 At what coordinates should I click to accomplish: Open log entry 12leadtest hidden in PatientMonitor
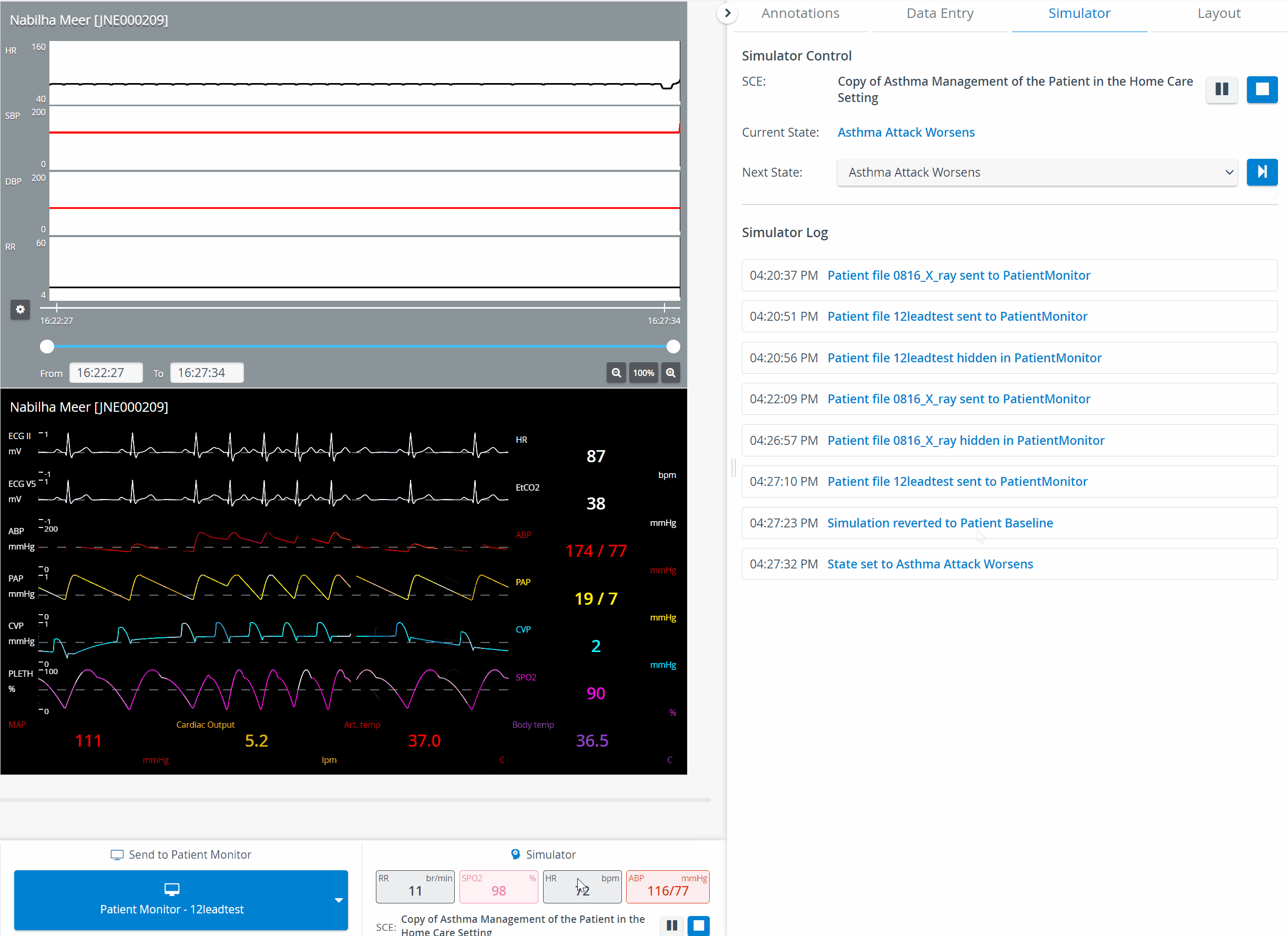(x=1009, y=358)
